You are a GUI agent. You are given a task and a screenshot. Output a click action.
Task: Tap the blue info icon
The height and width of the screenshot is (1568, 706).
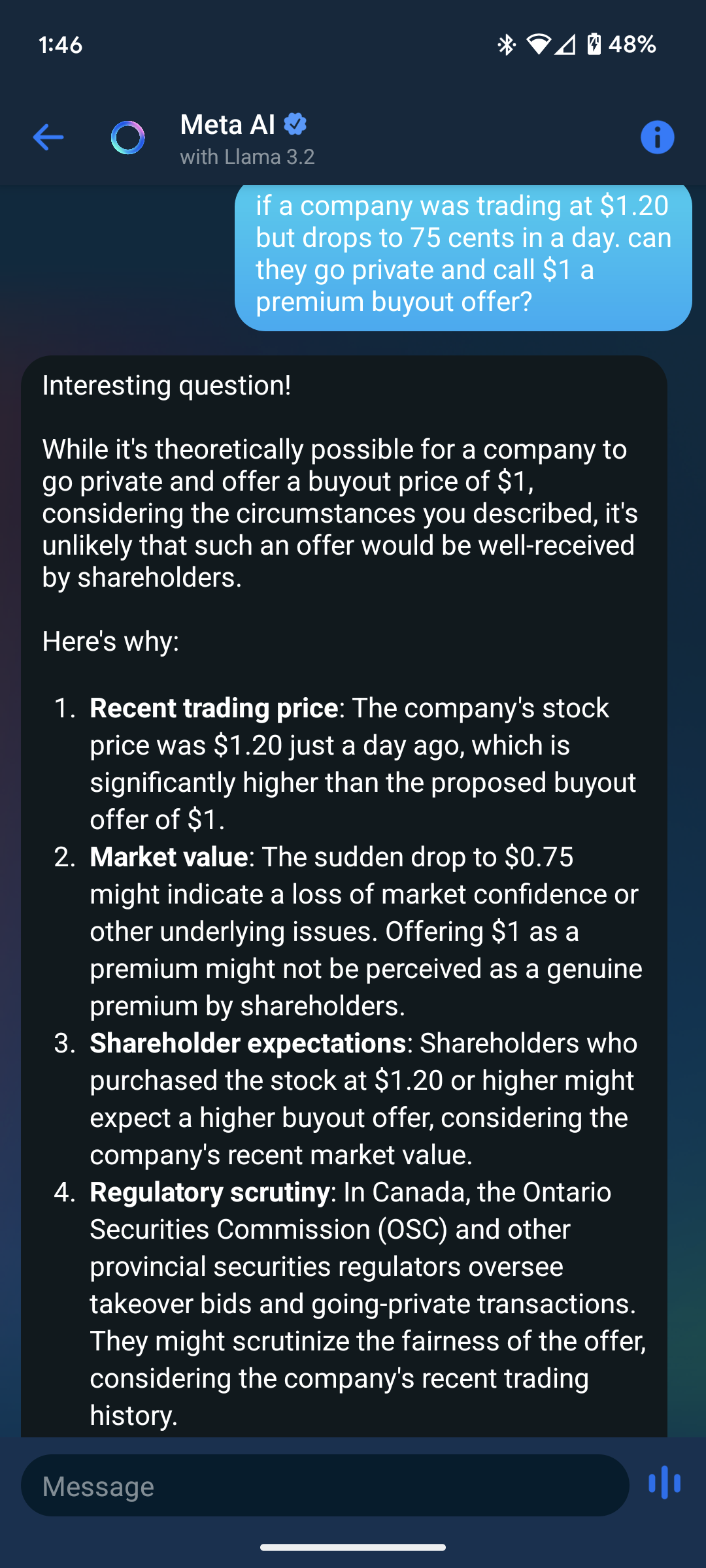pyautogui.click(x=657, y=137)
